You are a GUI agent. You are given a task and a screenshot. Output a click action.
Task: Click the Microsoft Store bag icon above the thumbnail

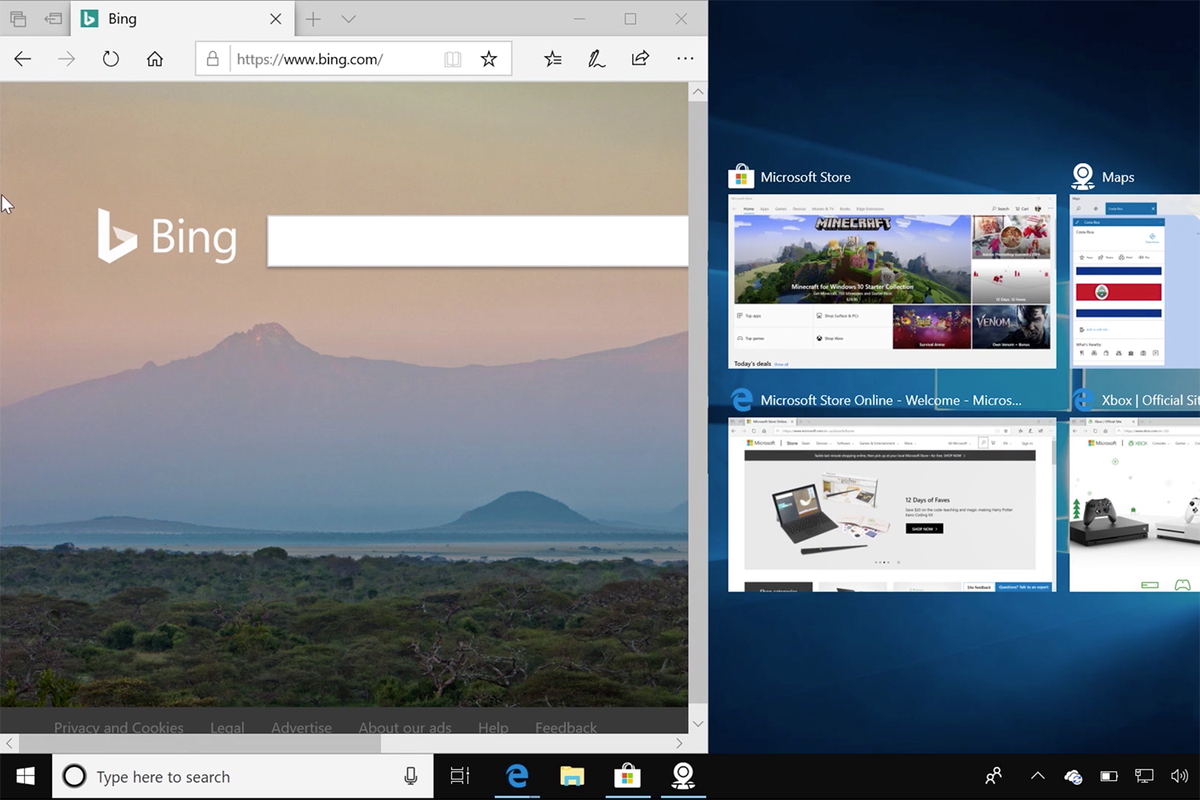pos(740,177)
